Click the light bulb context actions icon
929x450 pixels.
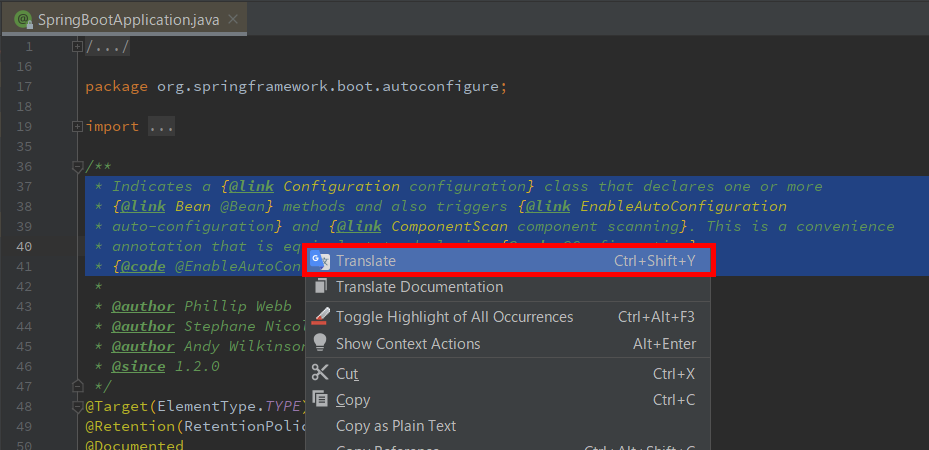tap(320, 343)
